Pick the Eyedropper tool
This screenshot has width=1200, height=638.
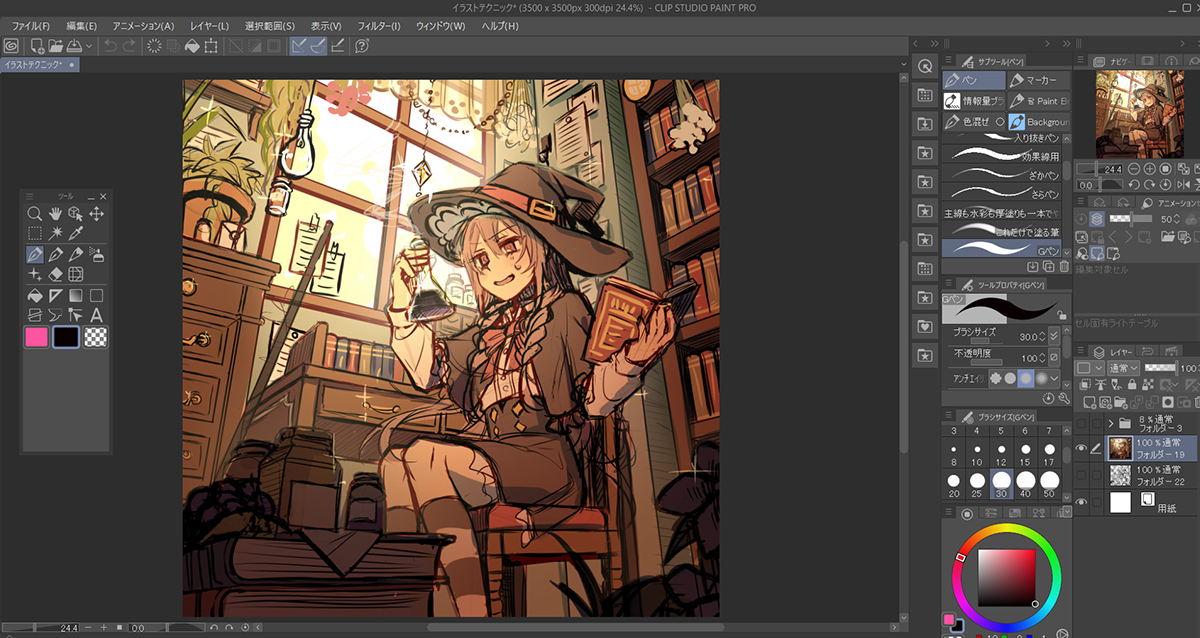click(x=76, y=233)
